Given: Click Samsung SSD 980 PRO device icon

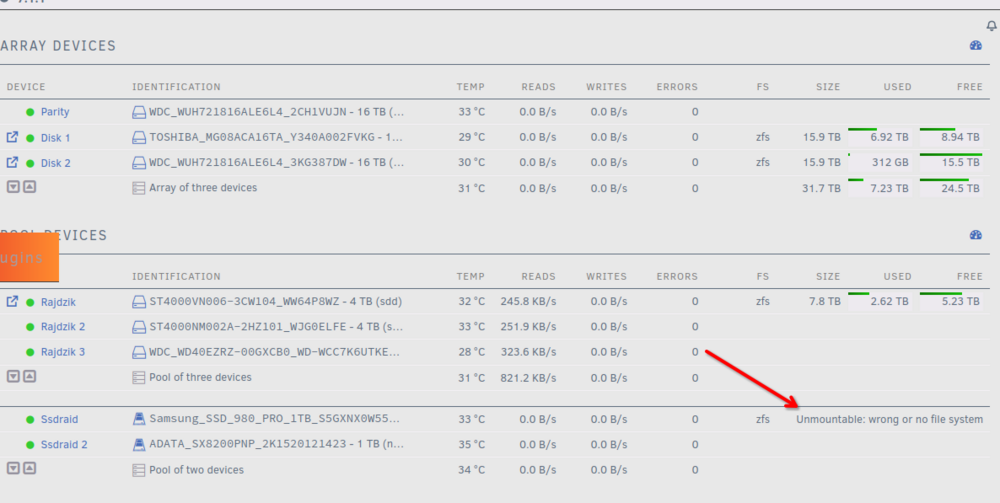Looking at the screenshot, I should pyautogui.click(x=139, y=419).
